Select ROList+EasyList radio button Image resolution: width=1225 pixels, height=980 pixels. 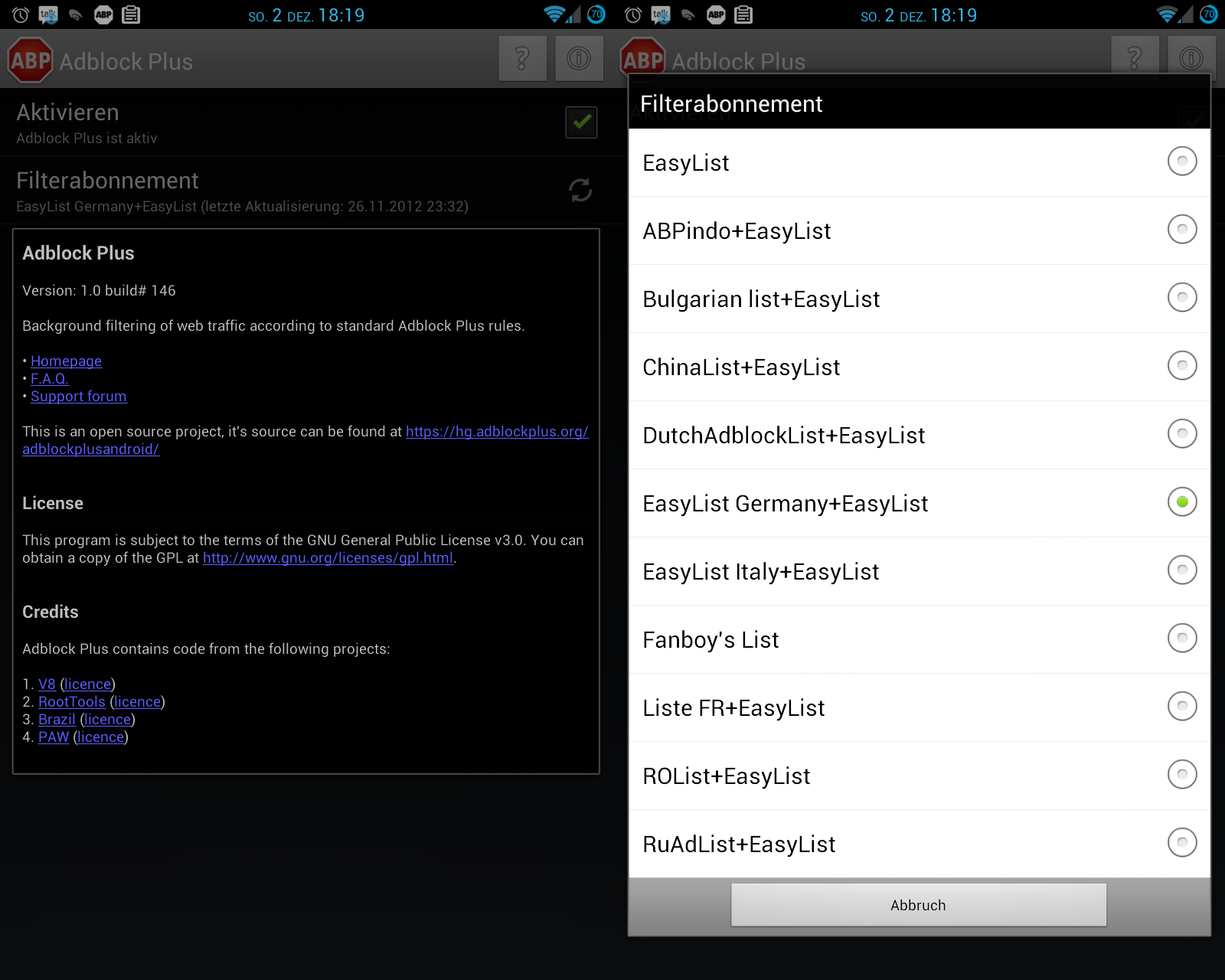(1182, 774)
